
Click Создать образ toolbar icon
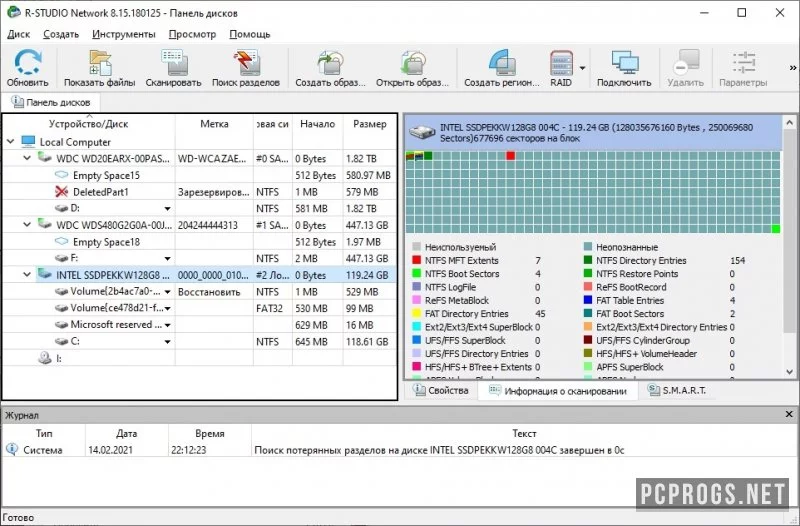(x=330, y=68)
